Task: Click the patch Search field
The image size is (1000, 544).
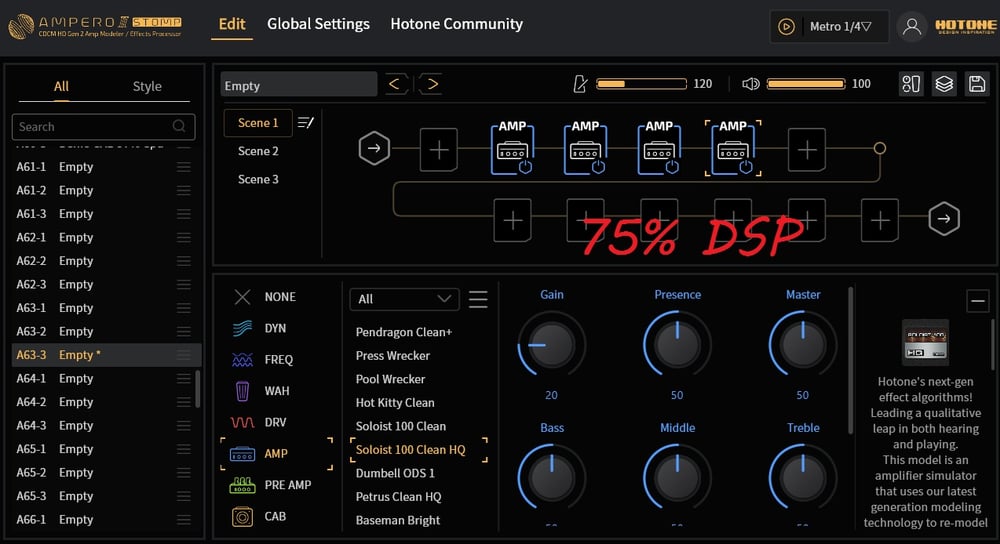Action: tap(103, 126)
